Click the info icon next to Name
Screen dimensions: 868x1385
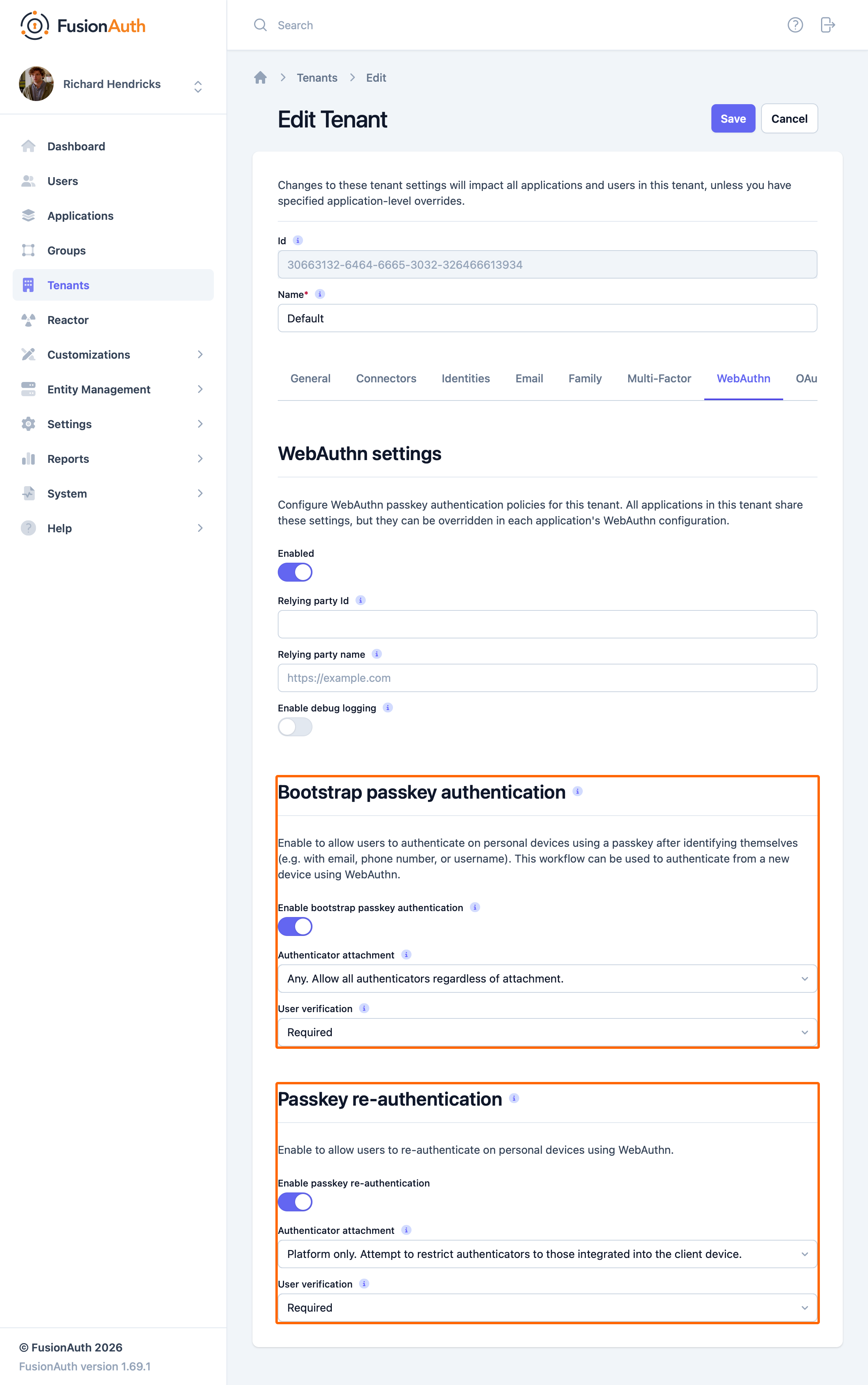[x=320, y=294]
